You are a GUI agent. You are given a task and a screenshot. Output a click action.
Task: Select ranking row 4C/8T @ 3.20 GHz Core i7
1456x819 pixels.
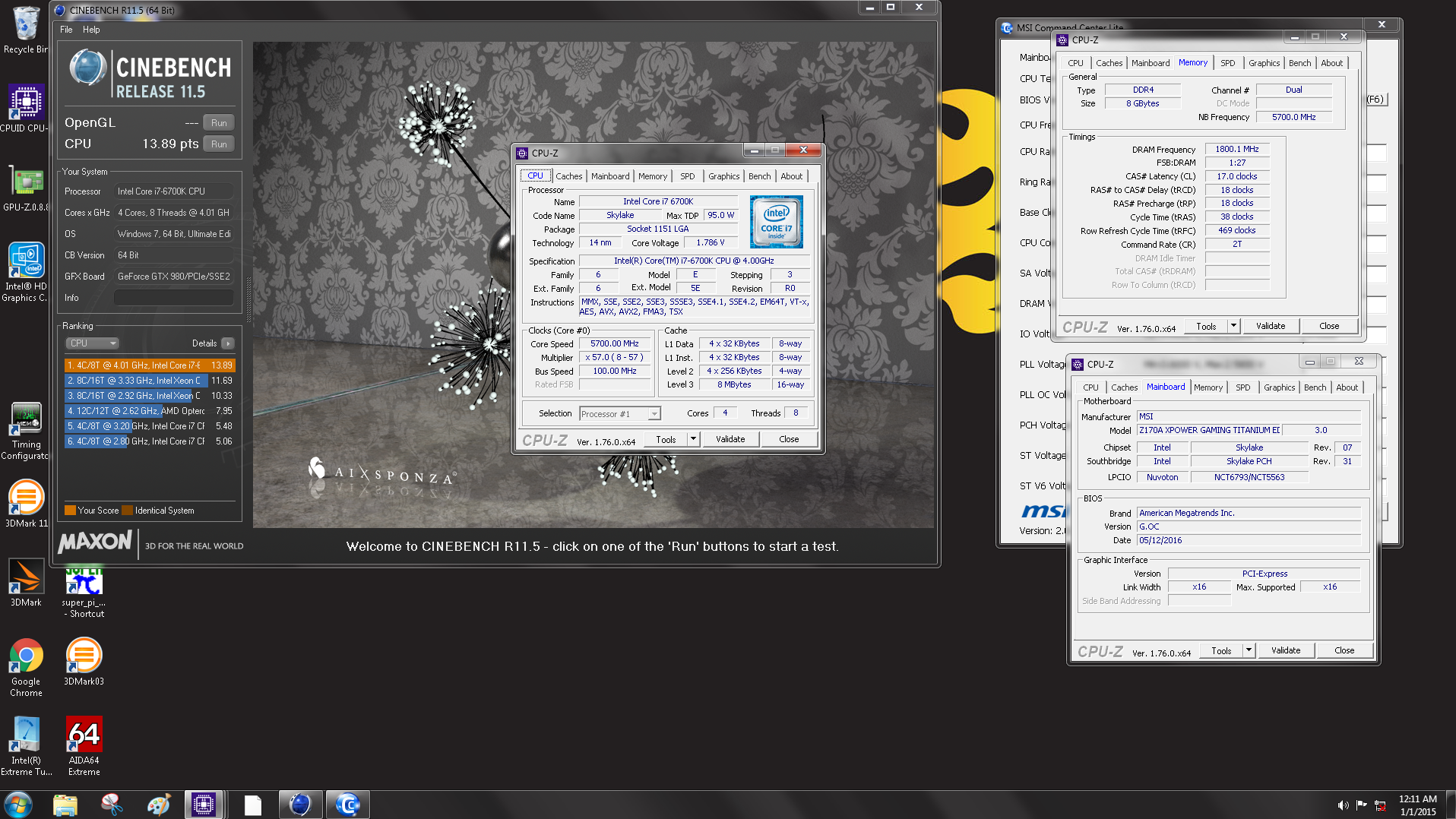[x=150, y=426]
